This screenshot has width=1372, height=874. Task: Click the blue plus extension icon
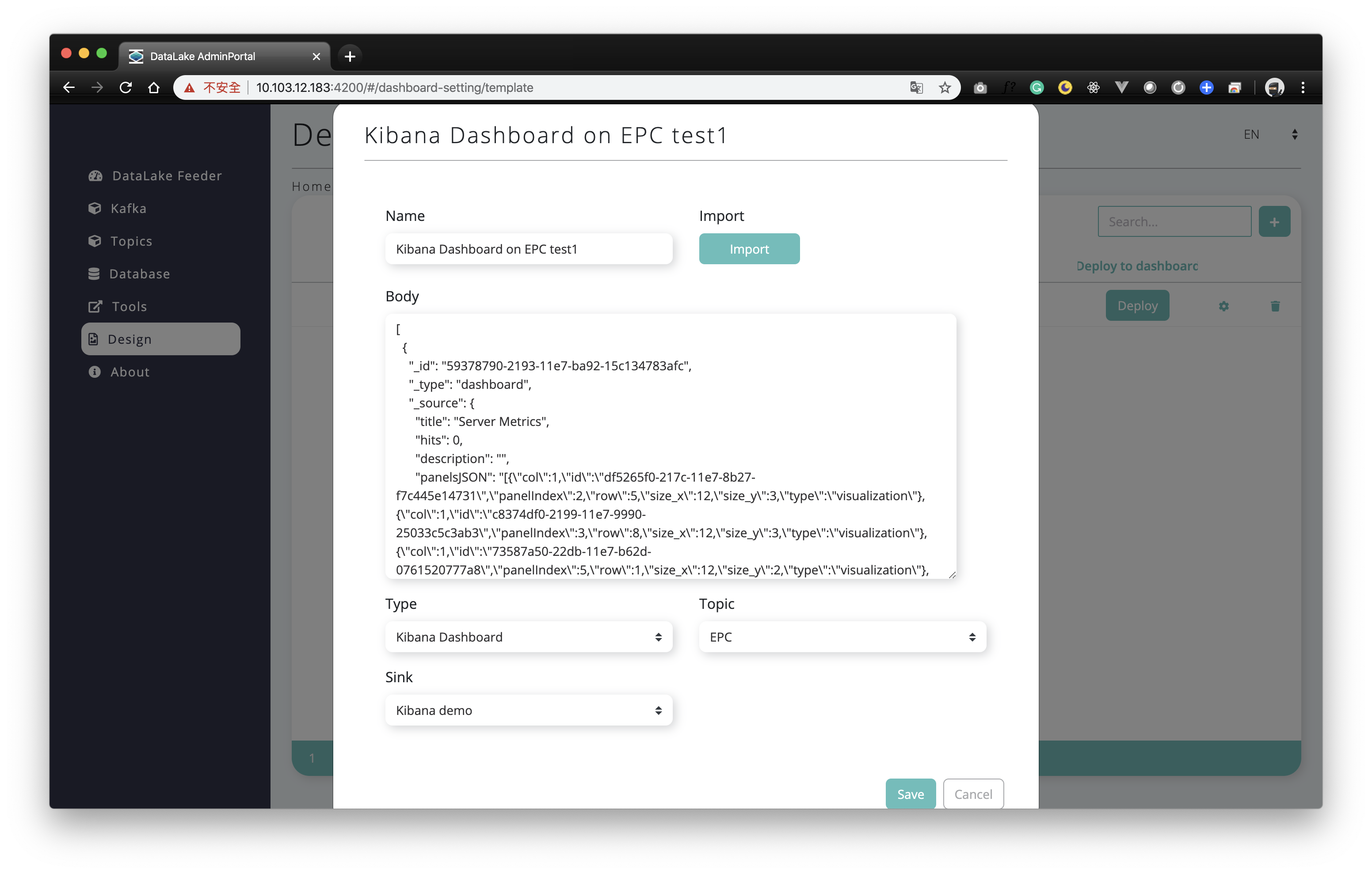(1206, 87)
